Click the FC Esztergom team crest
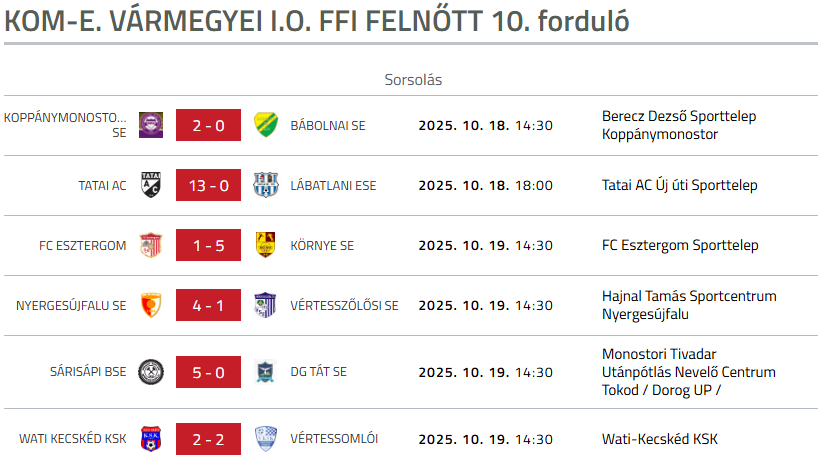 tap(151, 245)
